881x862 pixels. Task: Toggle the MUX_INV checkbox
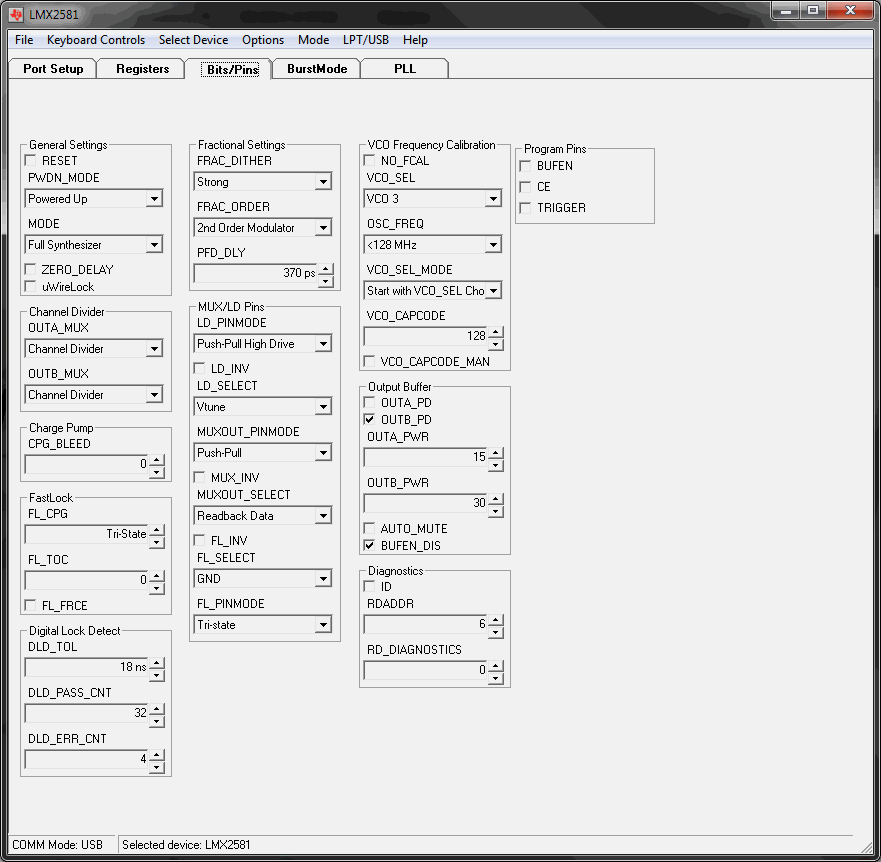pyautogui.click(x=199, y=477)
